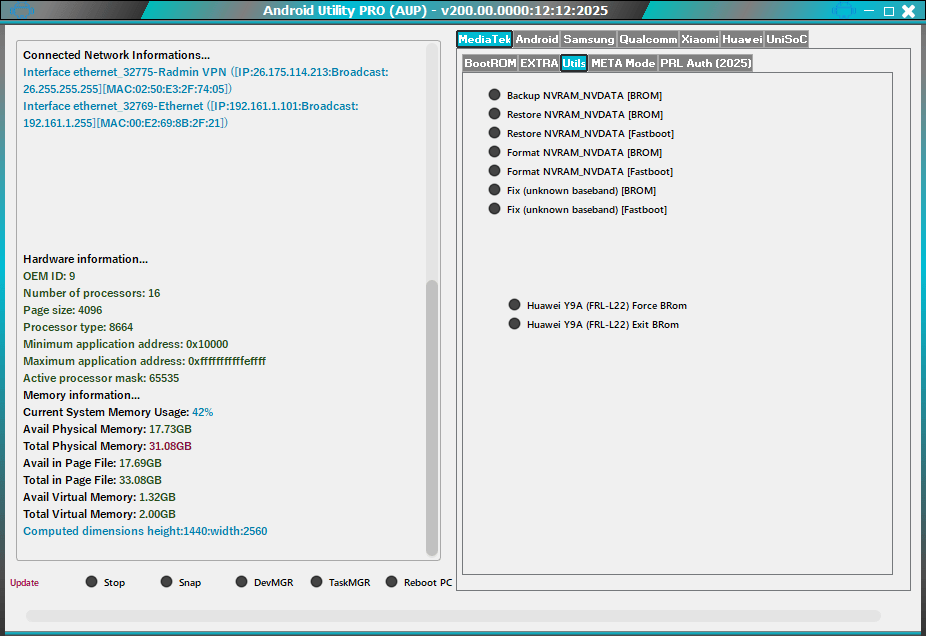The width and height of the screenshot is (926, 636).
Task: Enable Huawei Y9A Force BRom option
Action: coord(514,304)
